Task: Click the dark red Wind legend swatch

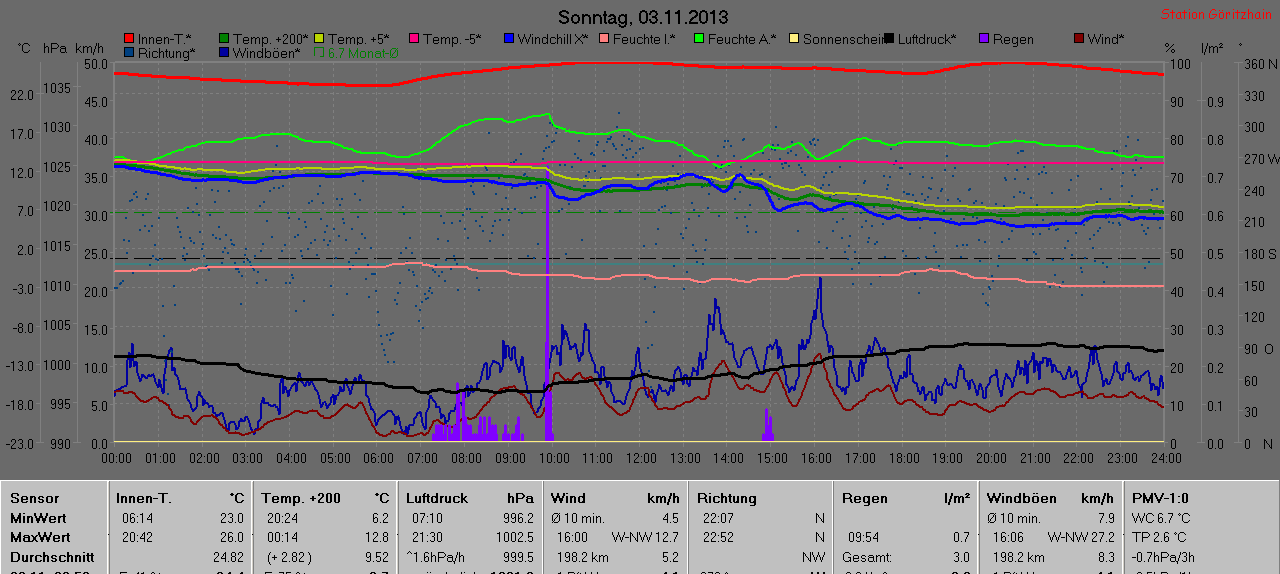Action: (1078, 38)
